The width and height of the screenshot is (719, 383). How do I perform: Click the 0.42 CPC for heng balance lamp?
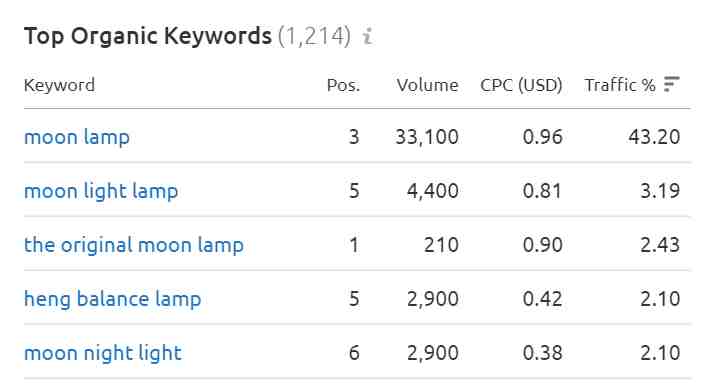(542, 299)
